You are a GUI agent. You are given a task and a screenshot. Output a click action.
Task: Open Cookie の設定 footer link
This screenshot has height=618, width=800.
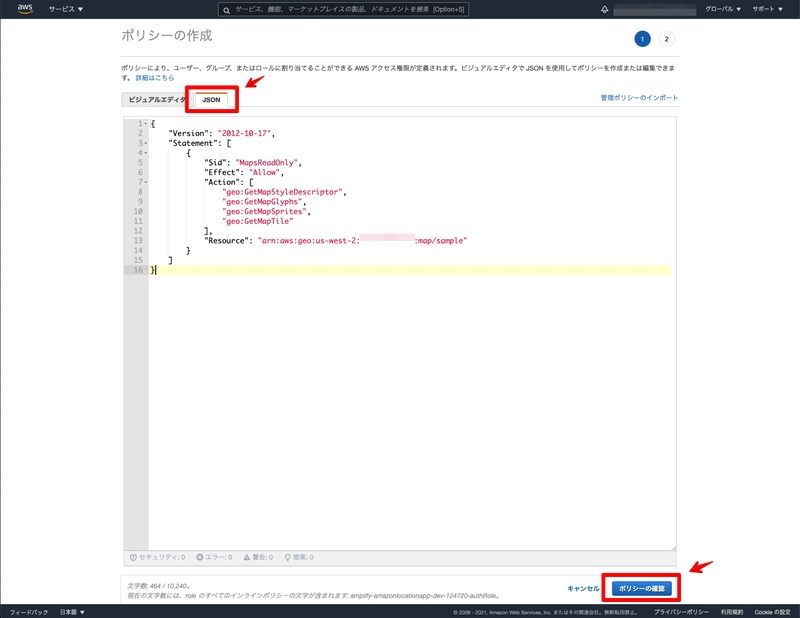point(772,612)
